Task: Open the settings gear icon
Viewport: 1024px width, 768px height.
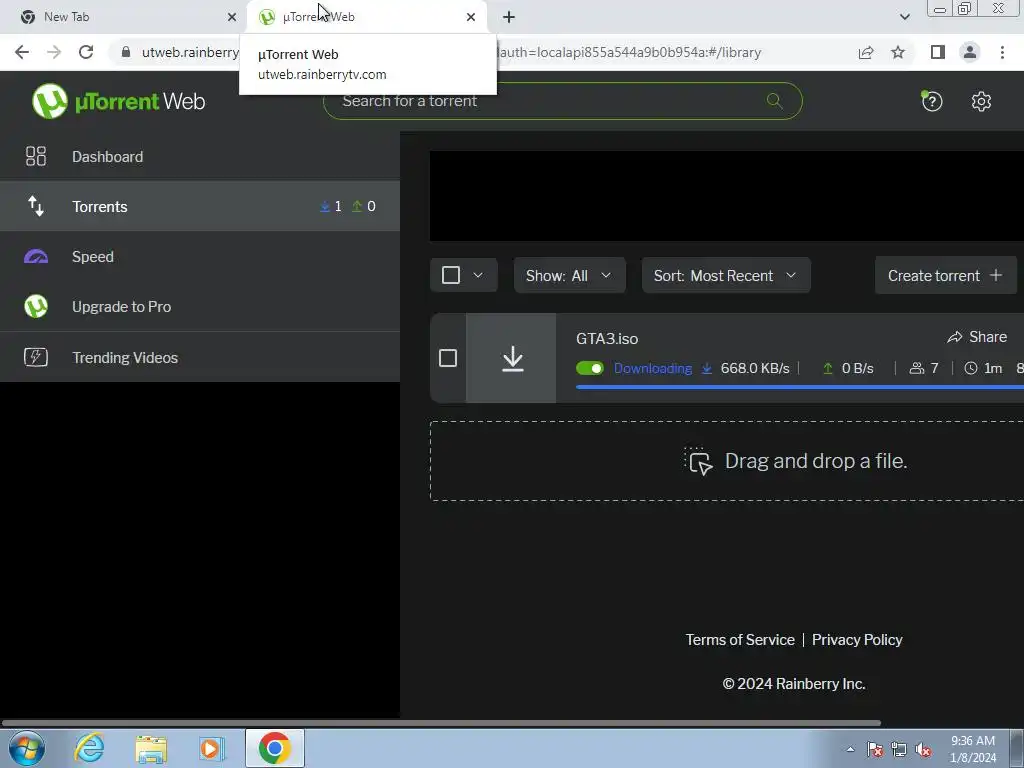Action: (981, 101)
